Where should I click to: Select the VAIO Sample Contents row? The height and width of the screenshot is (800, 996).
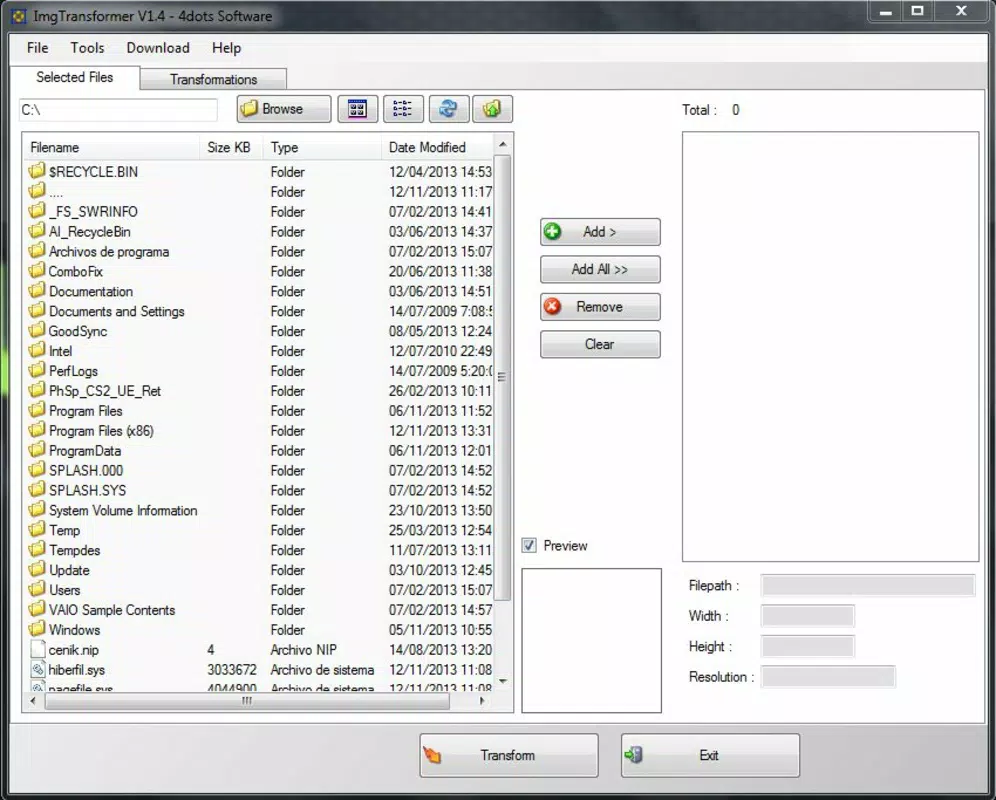pos(259,610)
